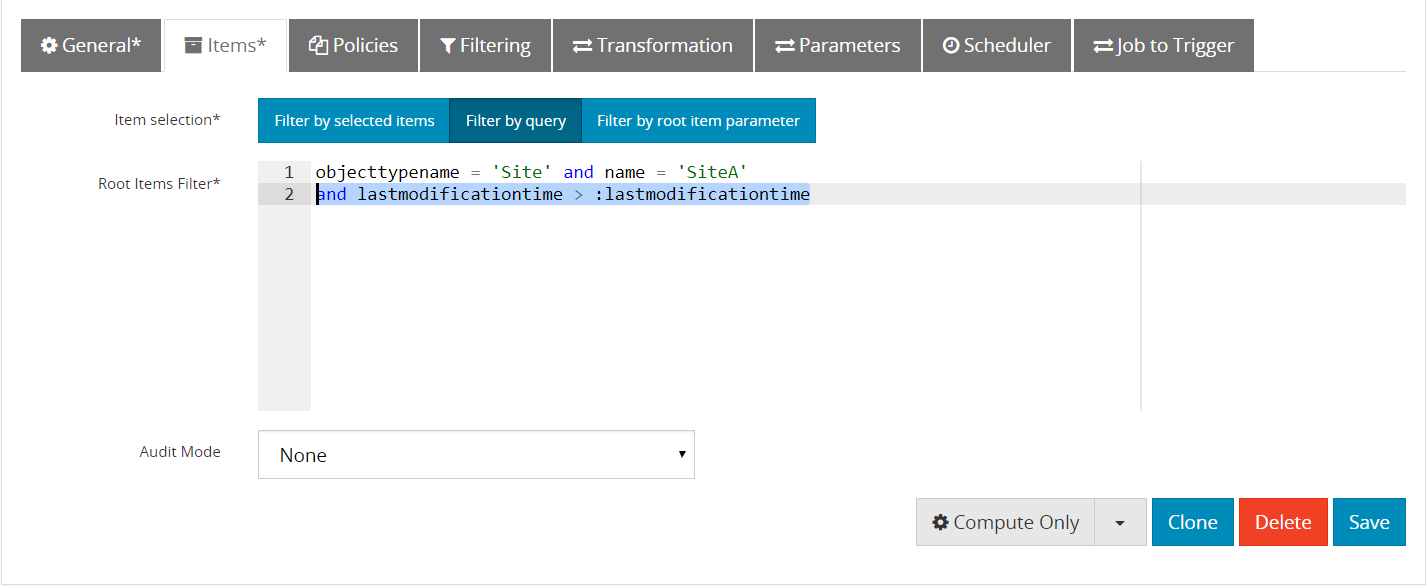This screenshot has height=586, width=1427.
Task: Click the Root Items Filter label
Action: pos(159,183)
